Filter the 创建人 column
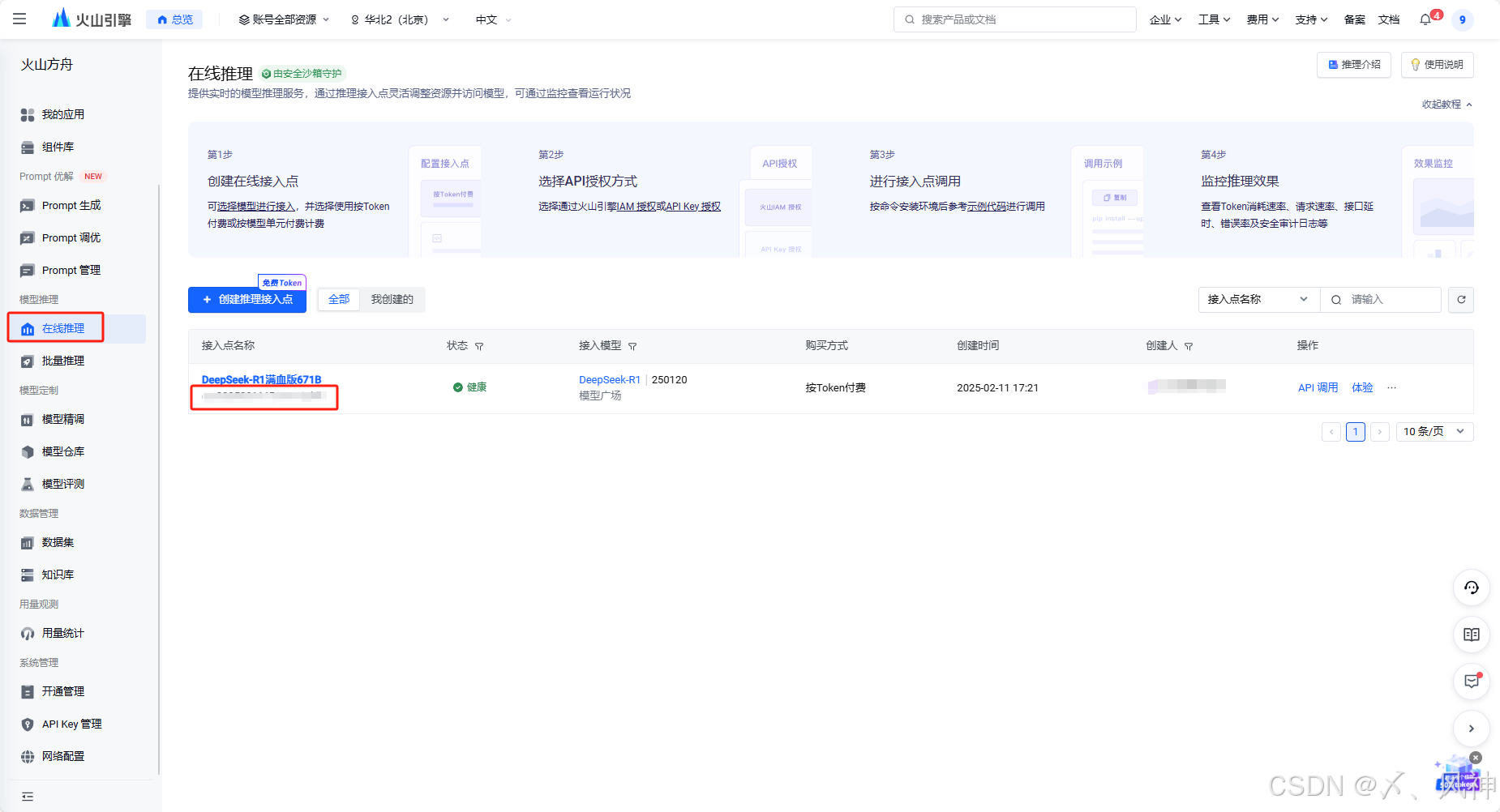Screen dimensions: 1500x812 click(1189, 347)
